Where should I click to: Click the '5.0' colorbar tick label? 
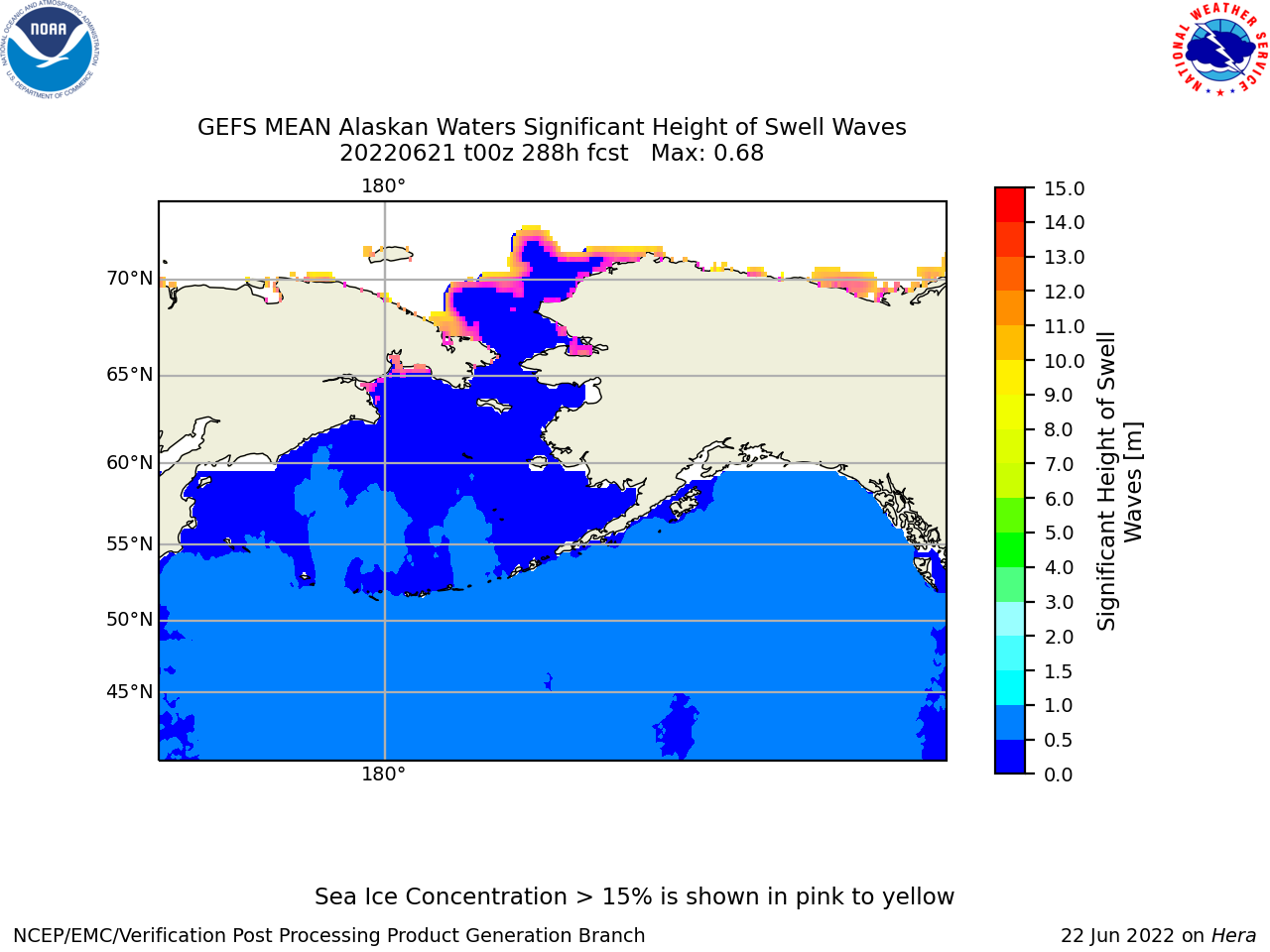(x=1059, y=534)
